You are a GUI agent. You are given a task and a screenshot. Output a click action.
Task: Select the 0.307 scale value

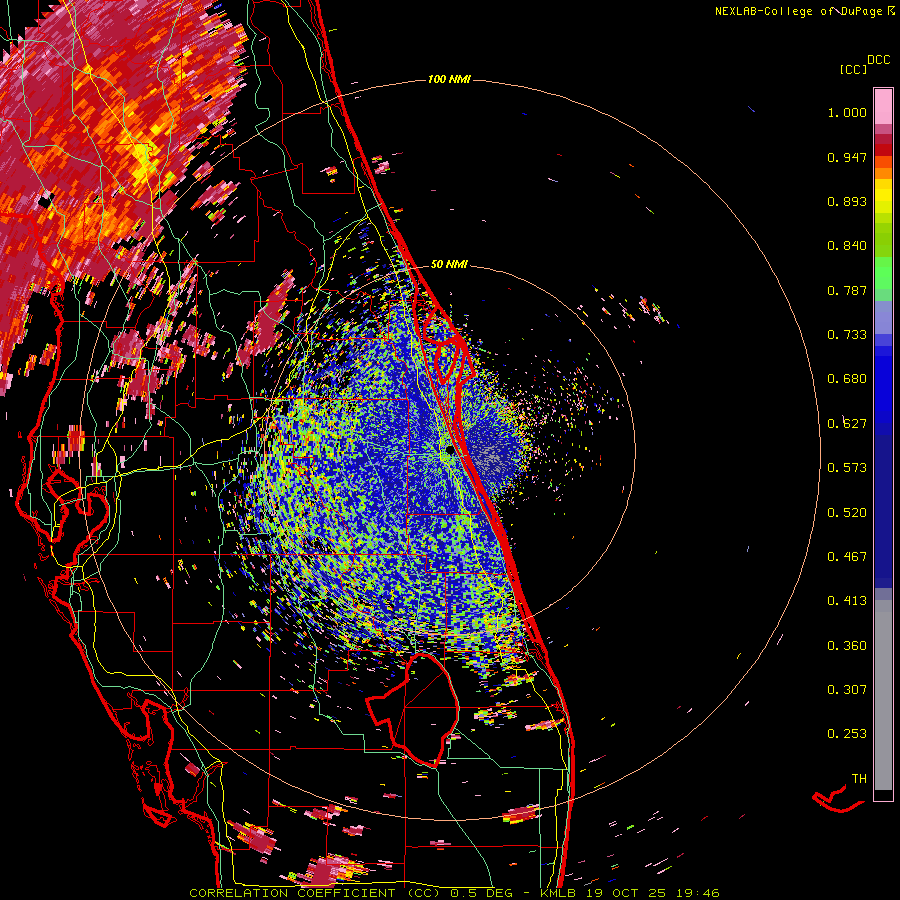847,690
